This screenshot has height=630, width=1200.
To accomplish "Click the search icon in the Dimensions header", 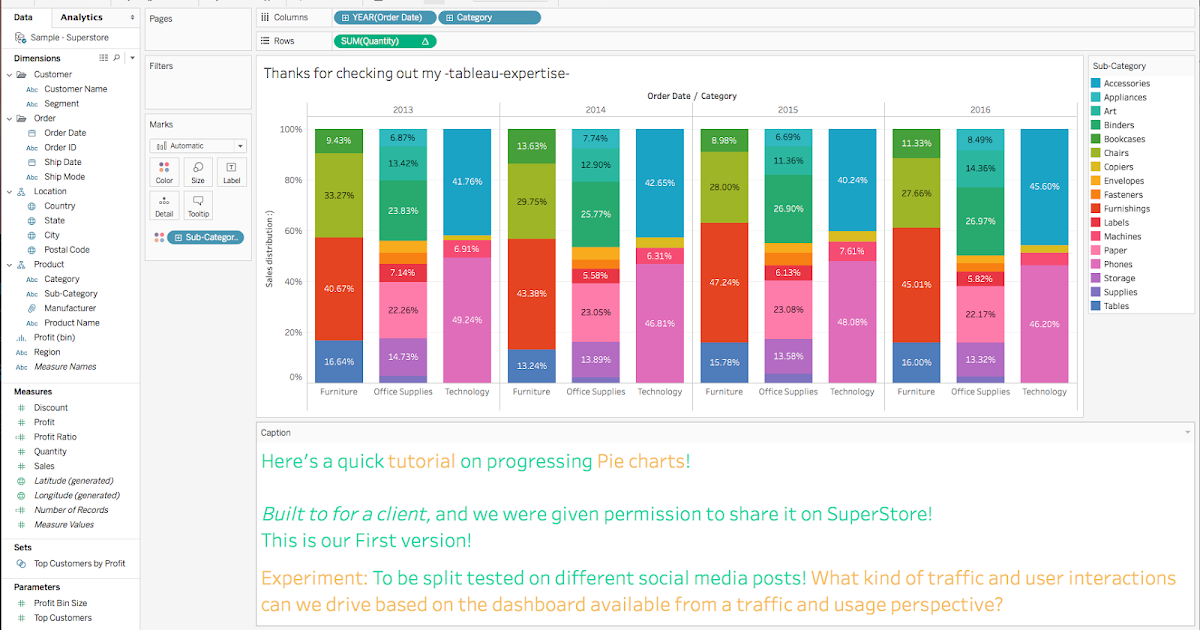I will (115, 57).
